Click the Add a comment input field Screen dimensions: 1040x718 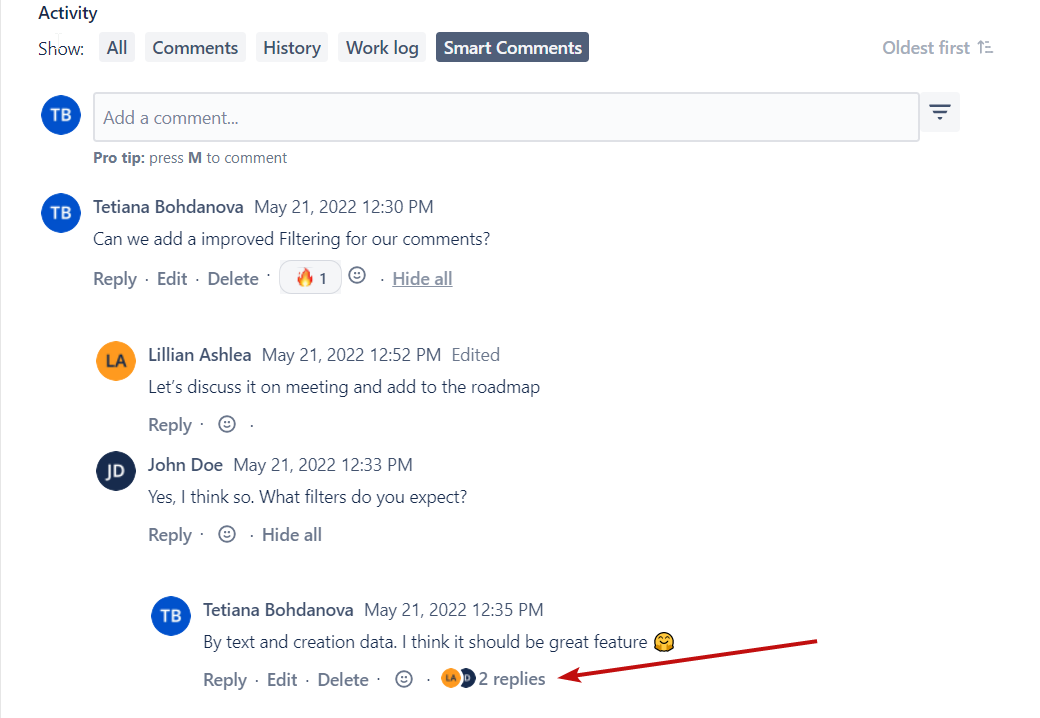point(506,117)
